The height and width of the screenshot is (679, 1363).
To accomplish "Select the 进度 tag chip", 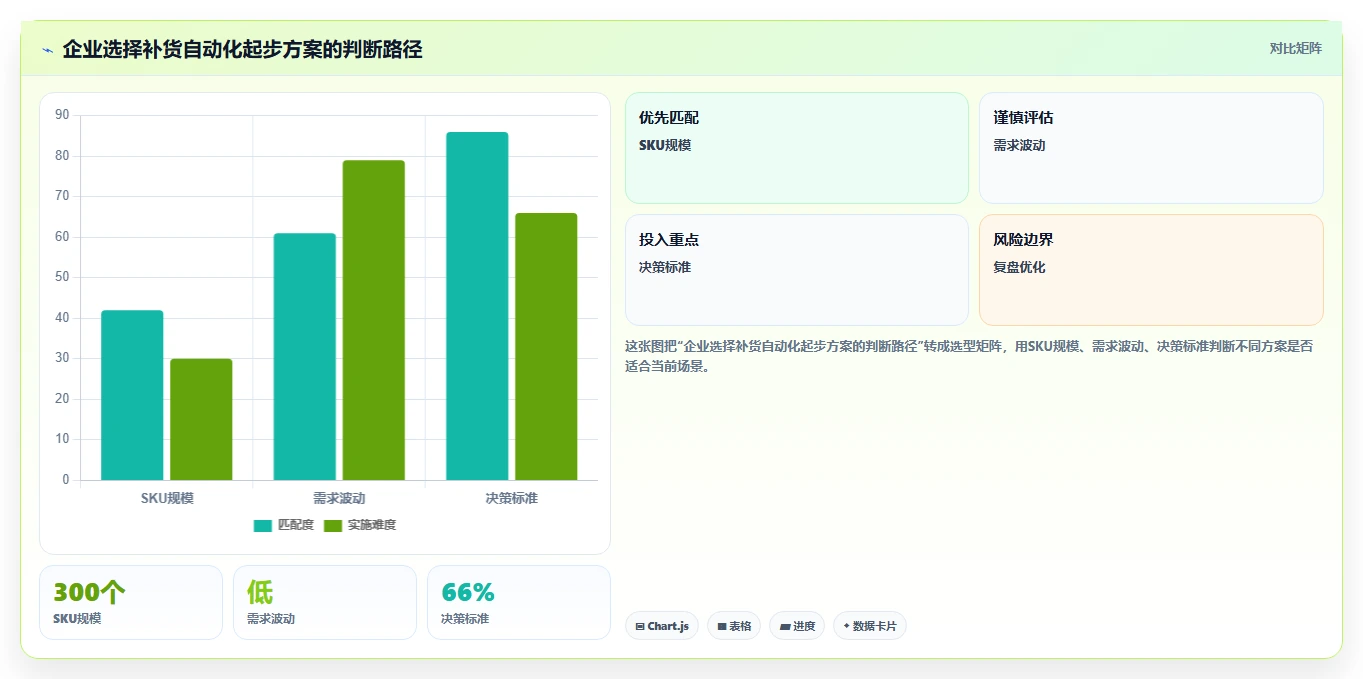I will [x=797, y=626].
